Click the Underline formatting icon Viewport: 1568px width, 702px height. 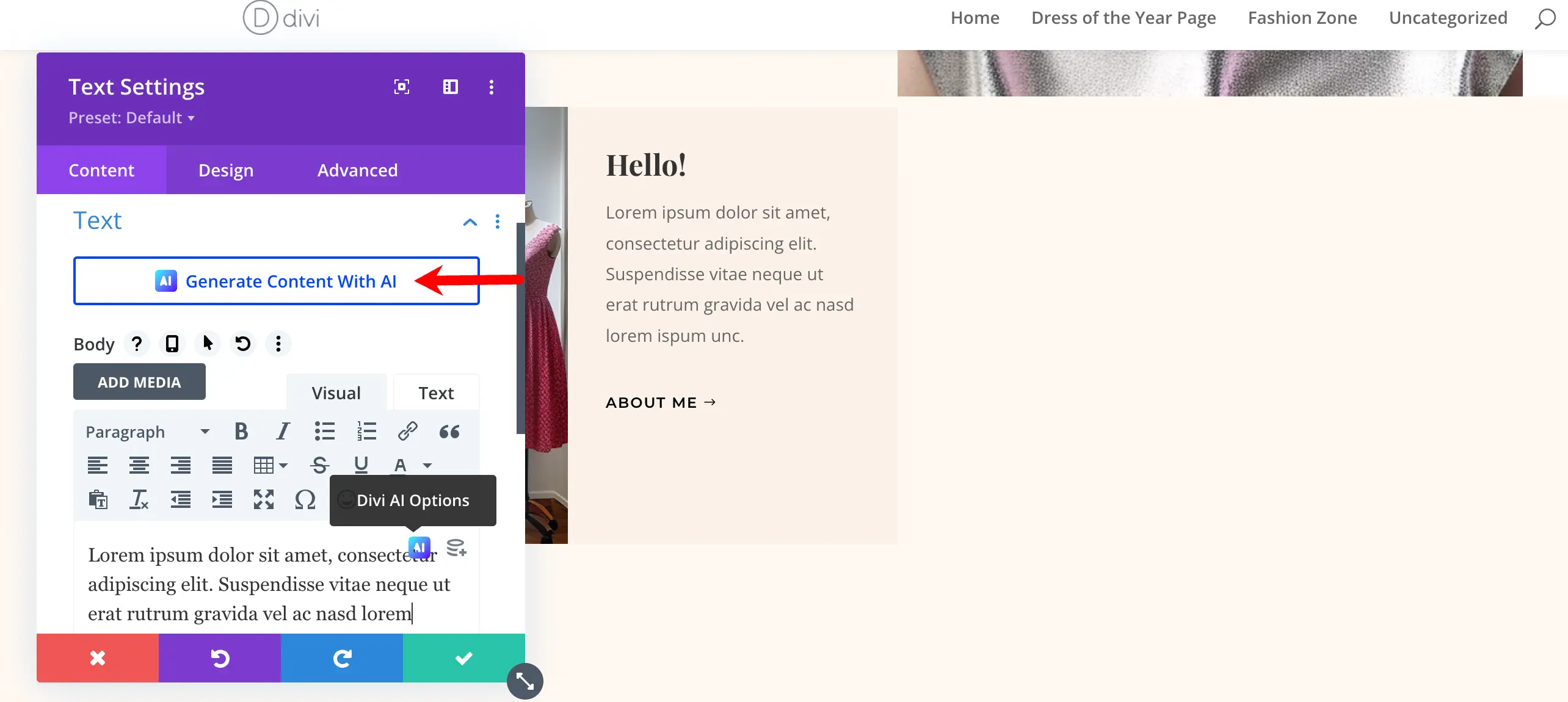[x=360, y=463]
